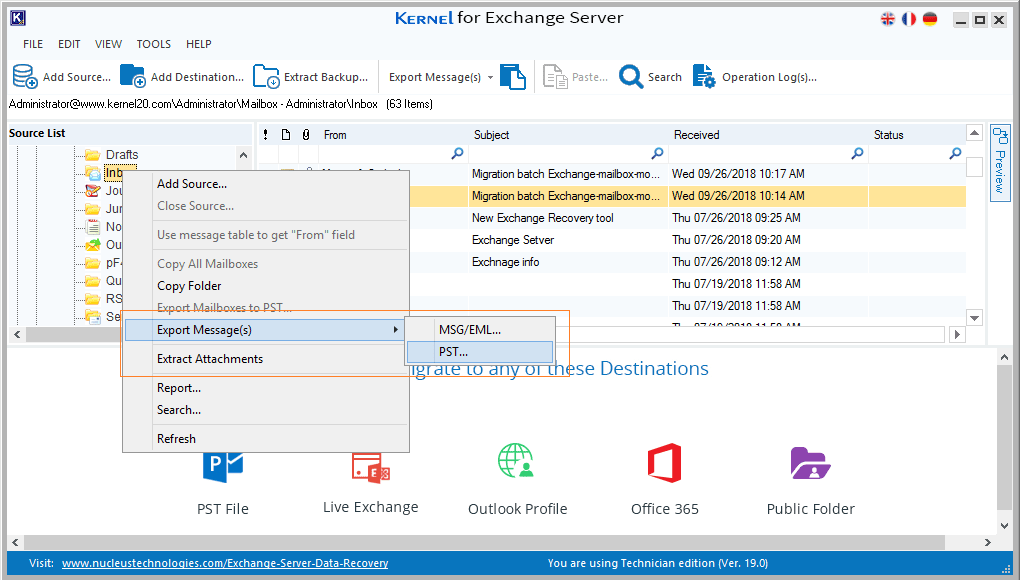Screen dimensions: 1020x580
Task: Click the importance column header icon
Action: (x=265, y=135)
